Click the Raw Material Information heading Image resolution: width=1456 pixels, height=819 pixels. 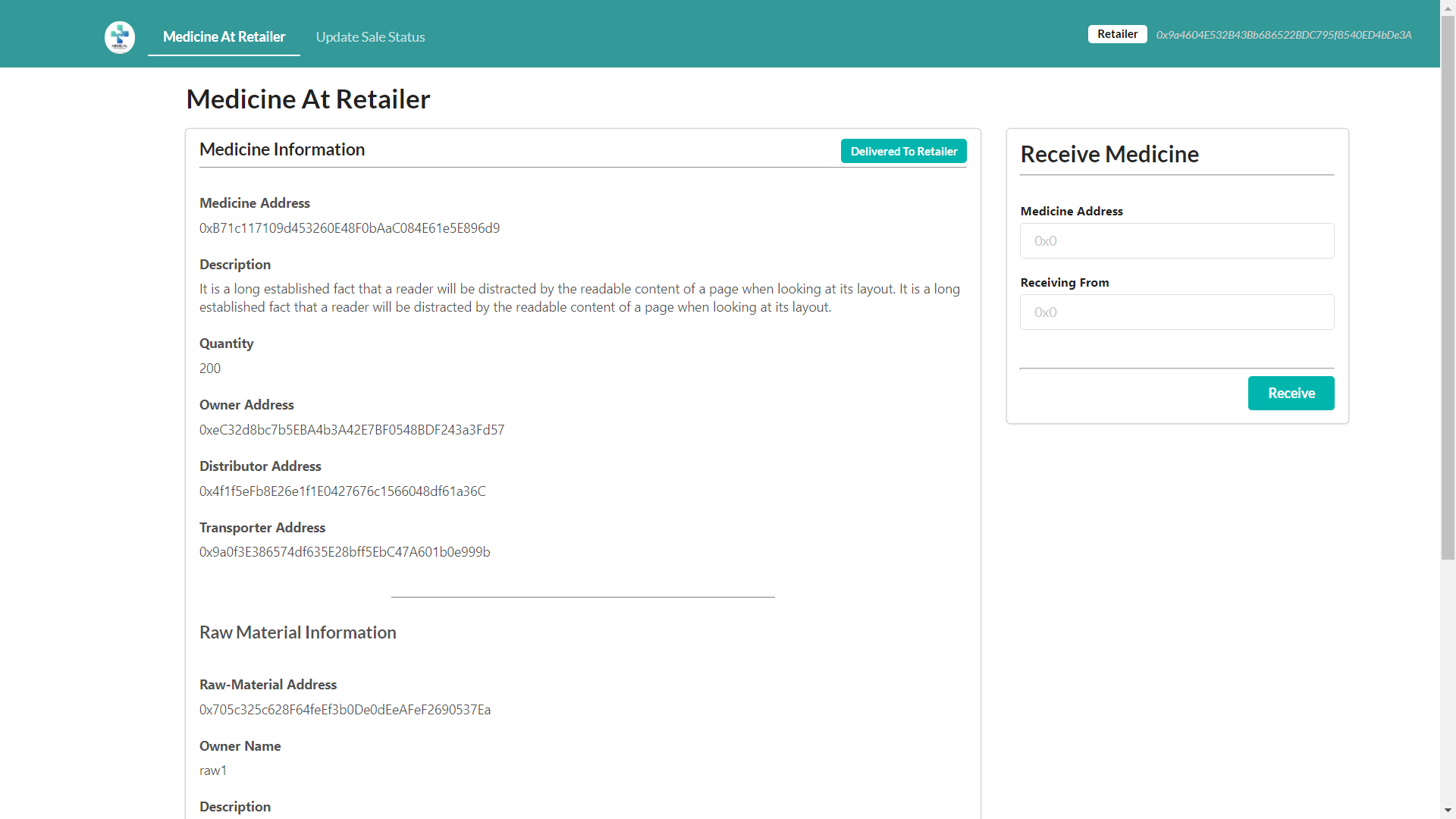297,632
